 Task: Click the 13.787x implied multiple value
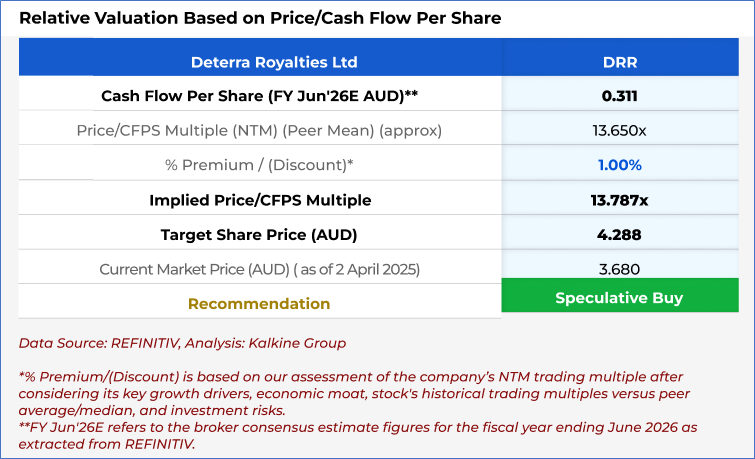point(619,200)
